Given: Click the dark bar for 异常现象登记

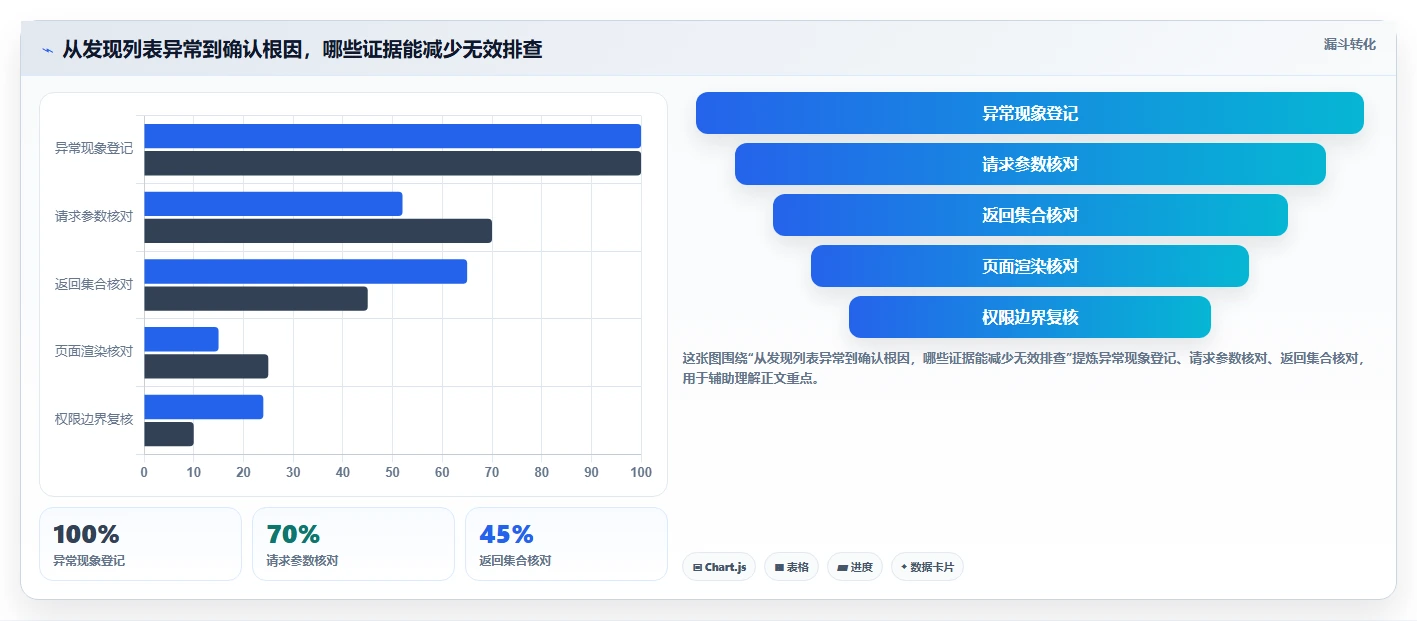Looking at the screenshot, I should pos(392,163).
